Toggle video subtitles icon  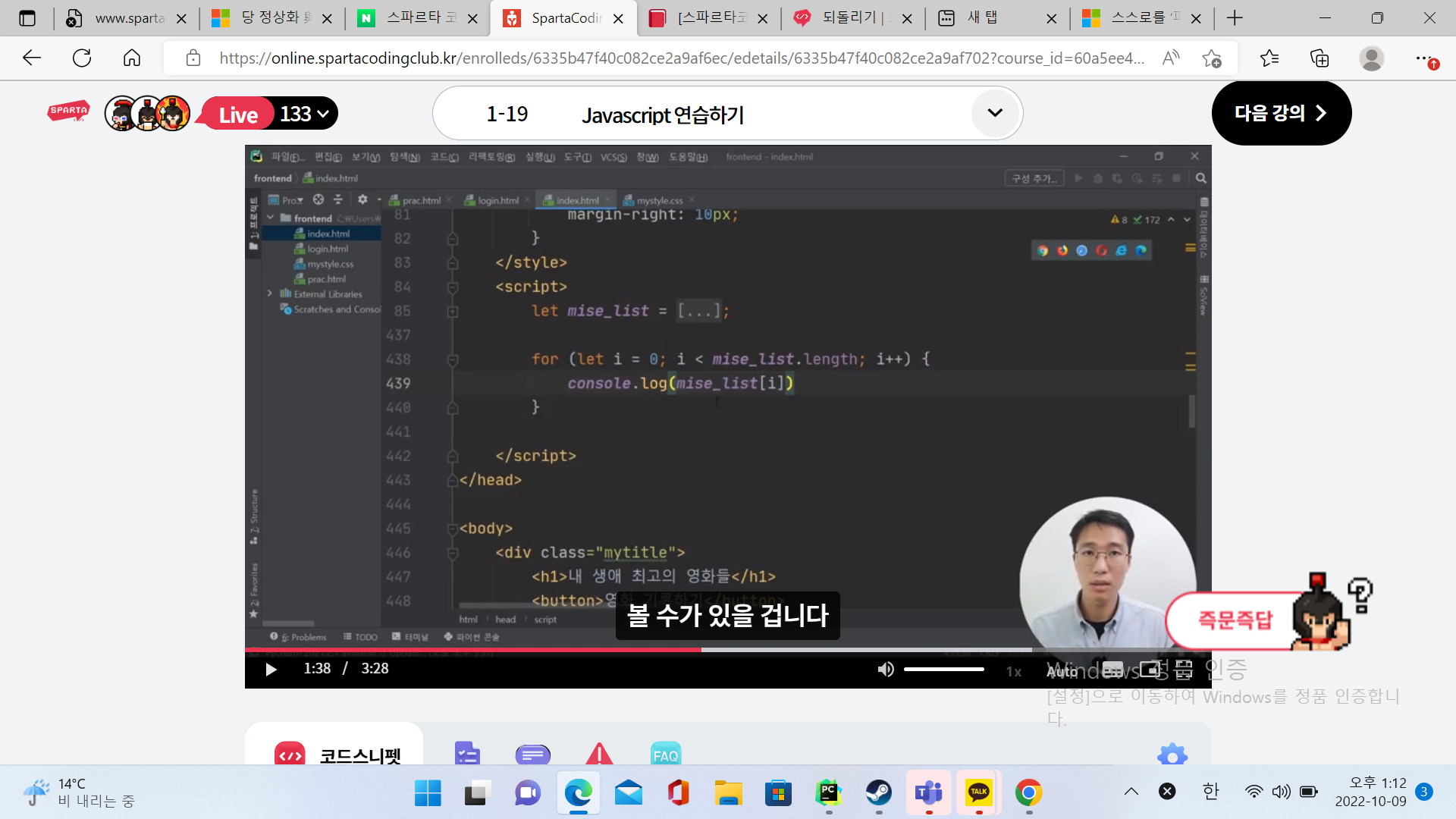point(1112,670)
